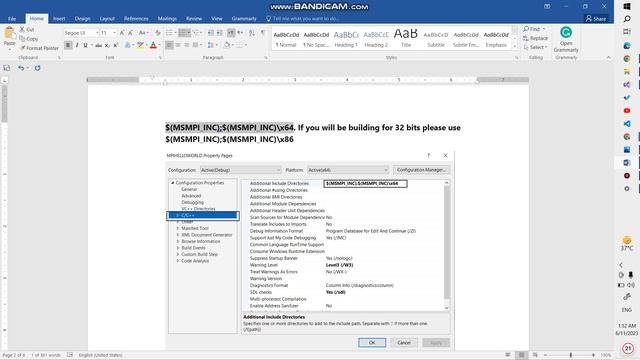Open Windows Start menu
Viewport: 640px width, 360px height.
coord(627,7)
